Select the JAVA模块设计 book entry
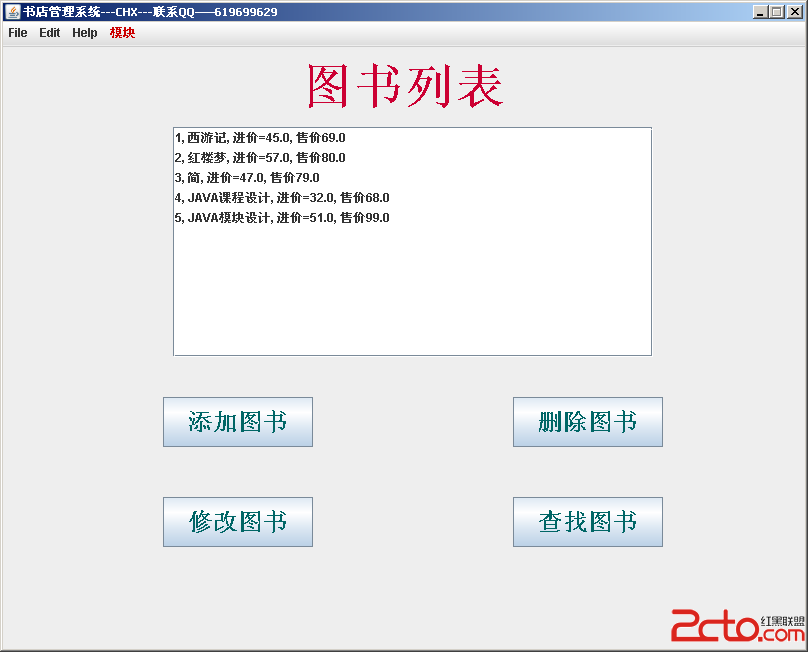 [x=412, y=218]
